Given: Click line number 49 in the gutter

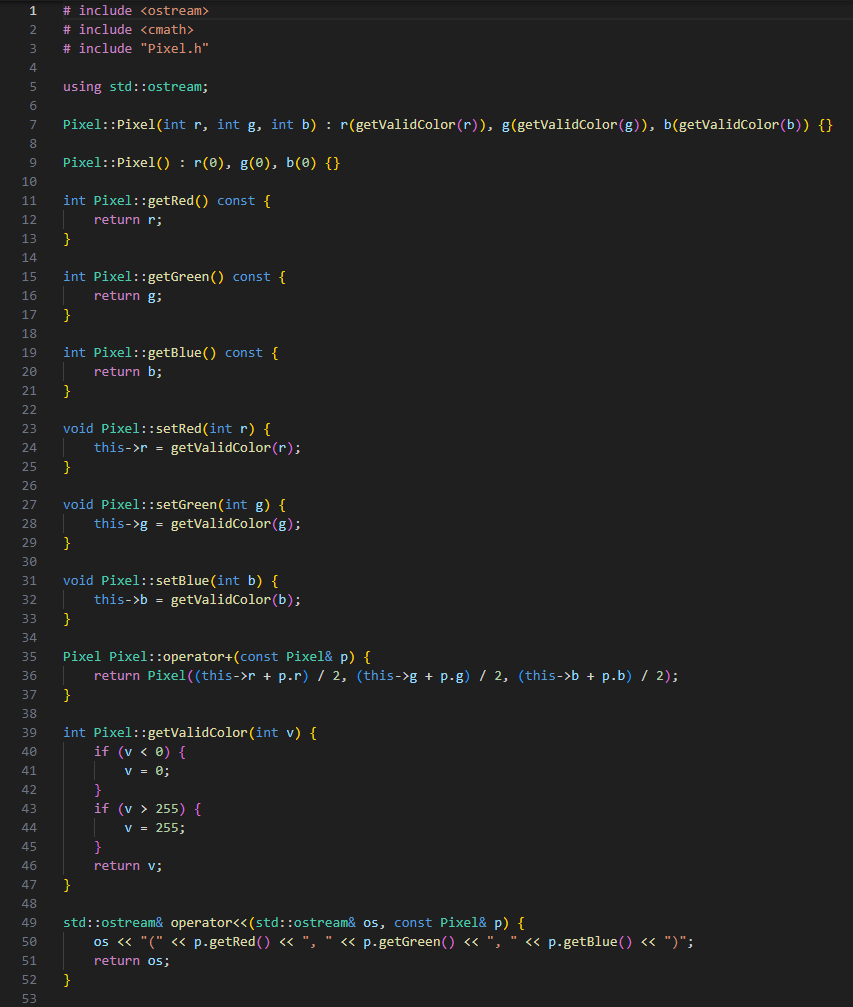Looking at the screenshot, I should point(30,923).
